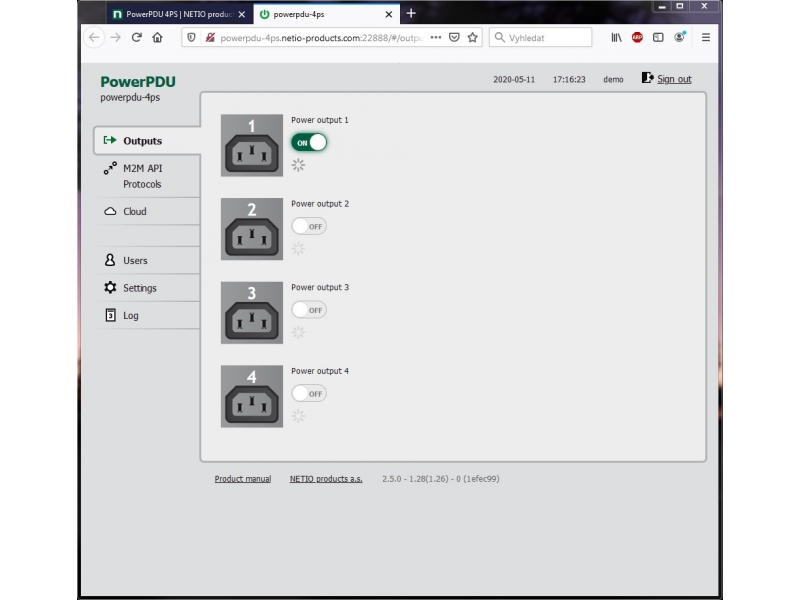Switch to PowerPDU 4PS NETIO products tab
The image size is (800, 600).
click(179, 14)
